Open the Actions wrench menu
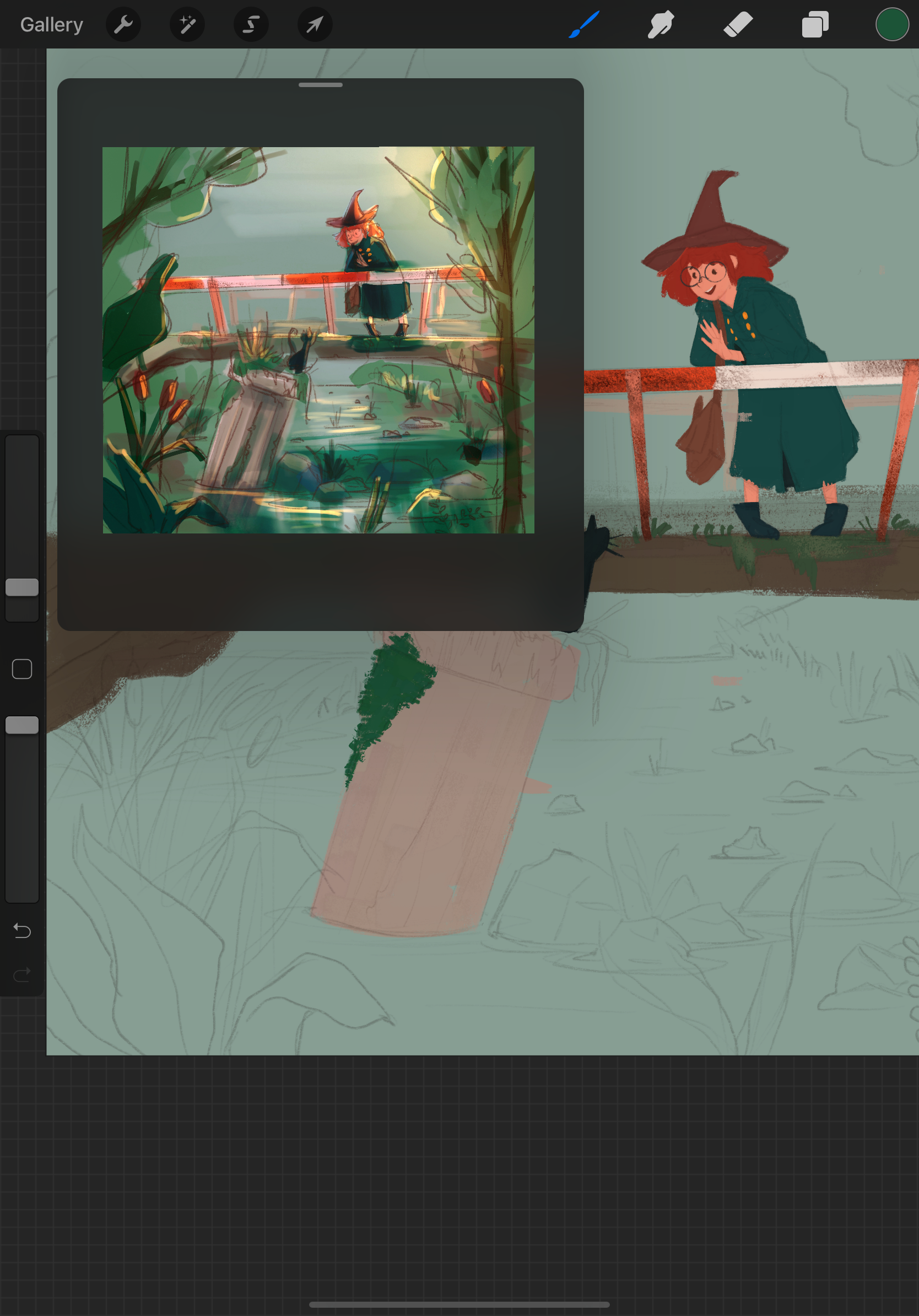This screenshot has height=1316, width=919. (x=123, y=25)
